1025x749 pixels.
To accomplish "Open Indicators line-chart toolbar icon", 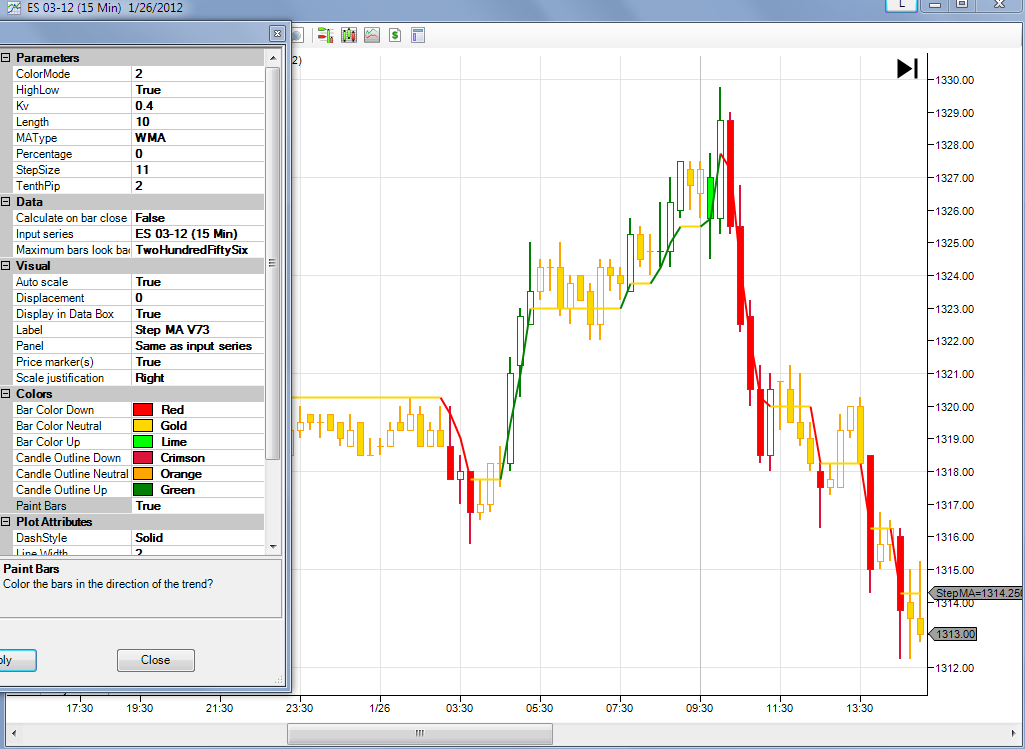I will click(372, 35).
